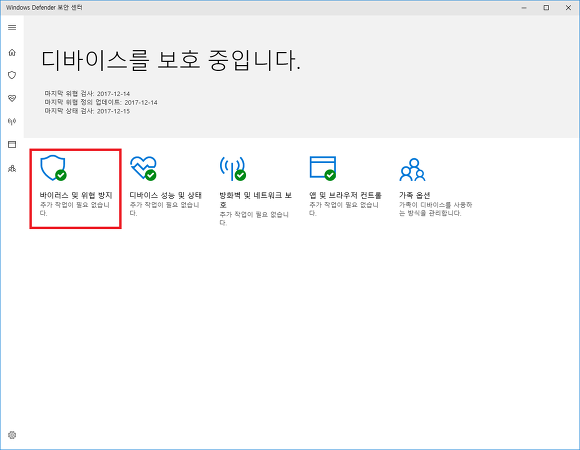Open settings gear at sidebar bottom

click(x=12, y=435)
